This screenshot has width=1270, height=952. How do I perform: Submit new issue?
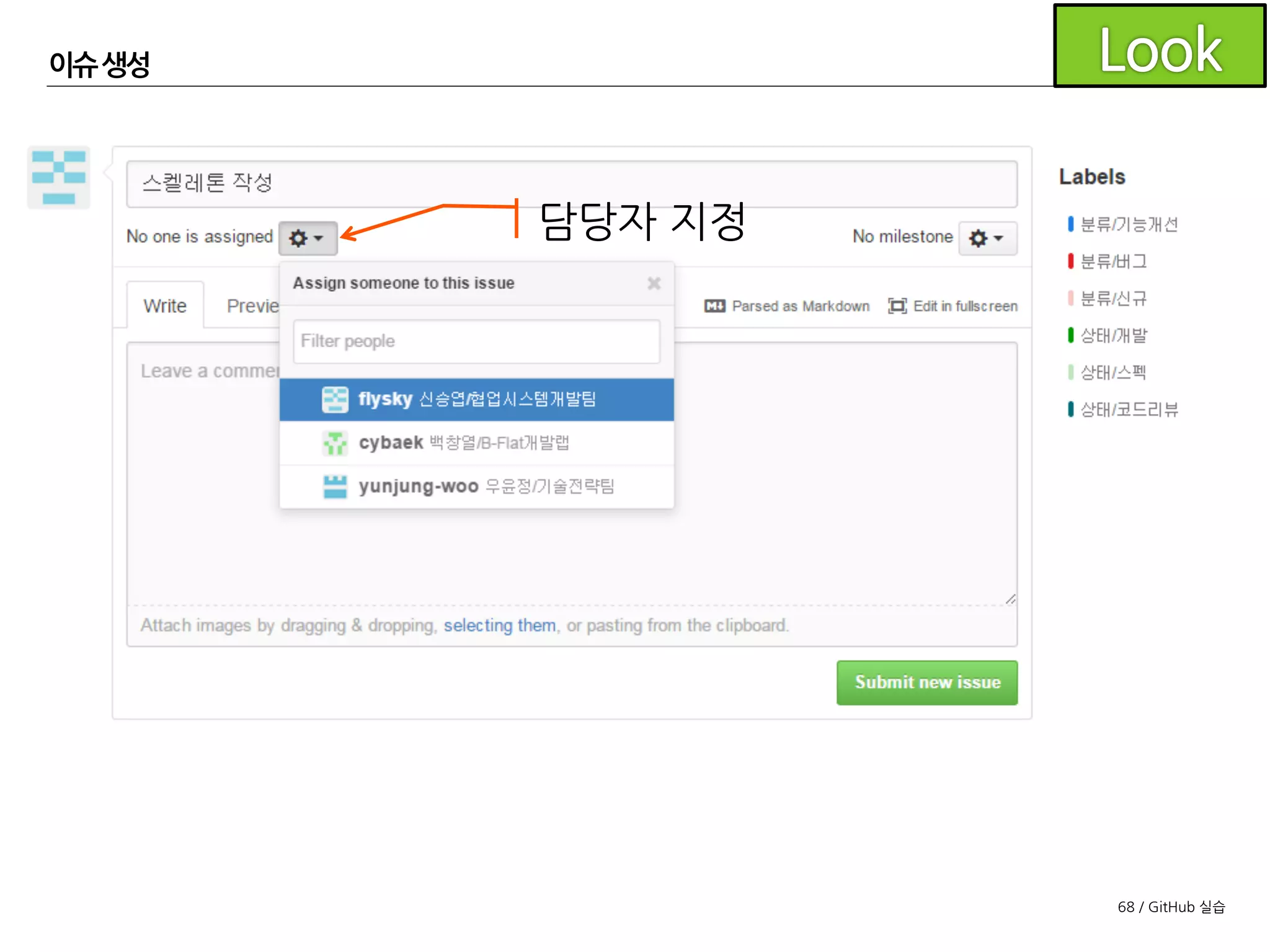(927, 682)
